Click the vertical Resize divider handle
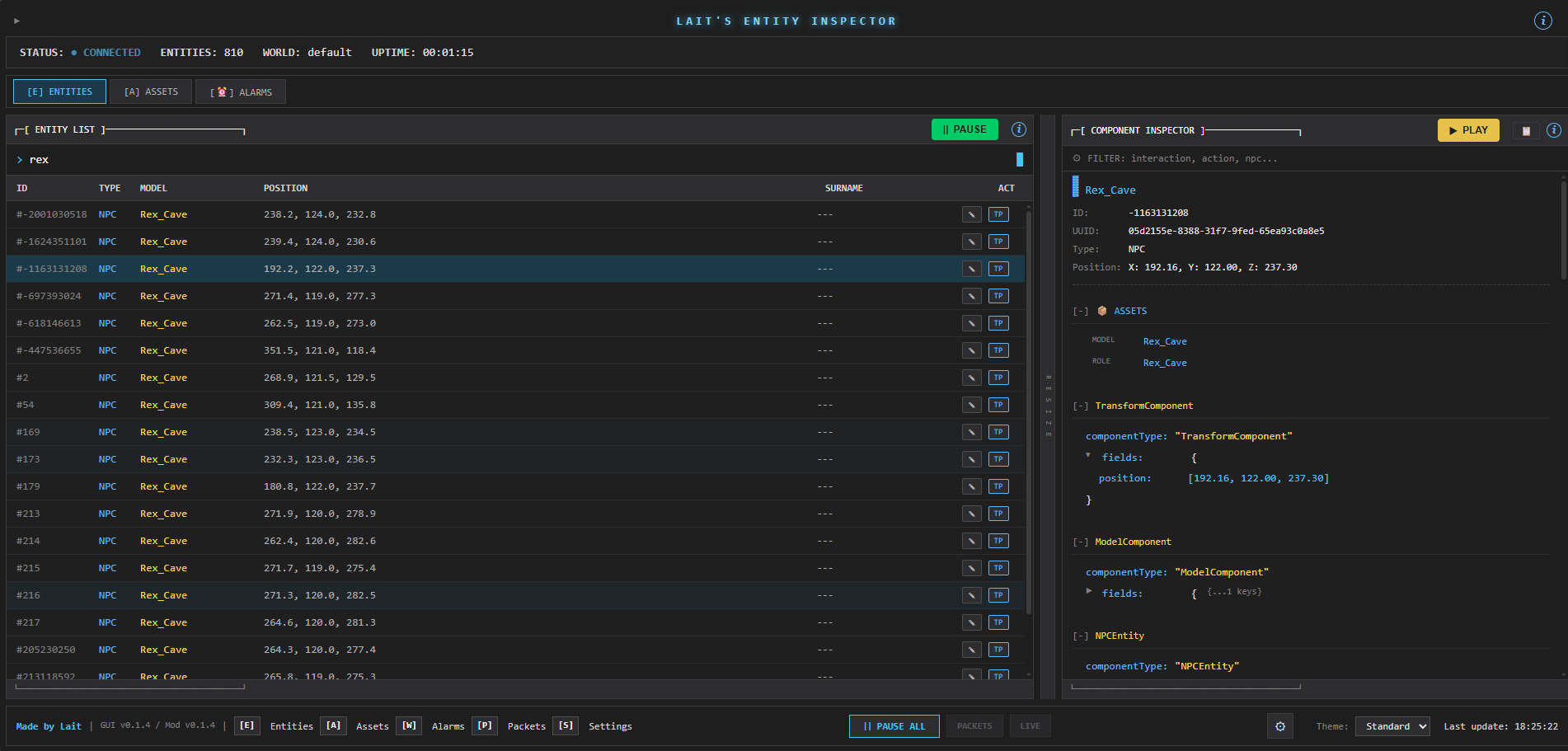 [x=1048, y=406]
